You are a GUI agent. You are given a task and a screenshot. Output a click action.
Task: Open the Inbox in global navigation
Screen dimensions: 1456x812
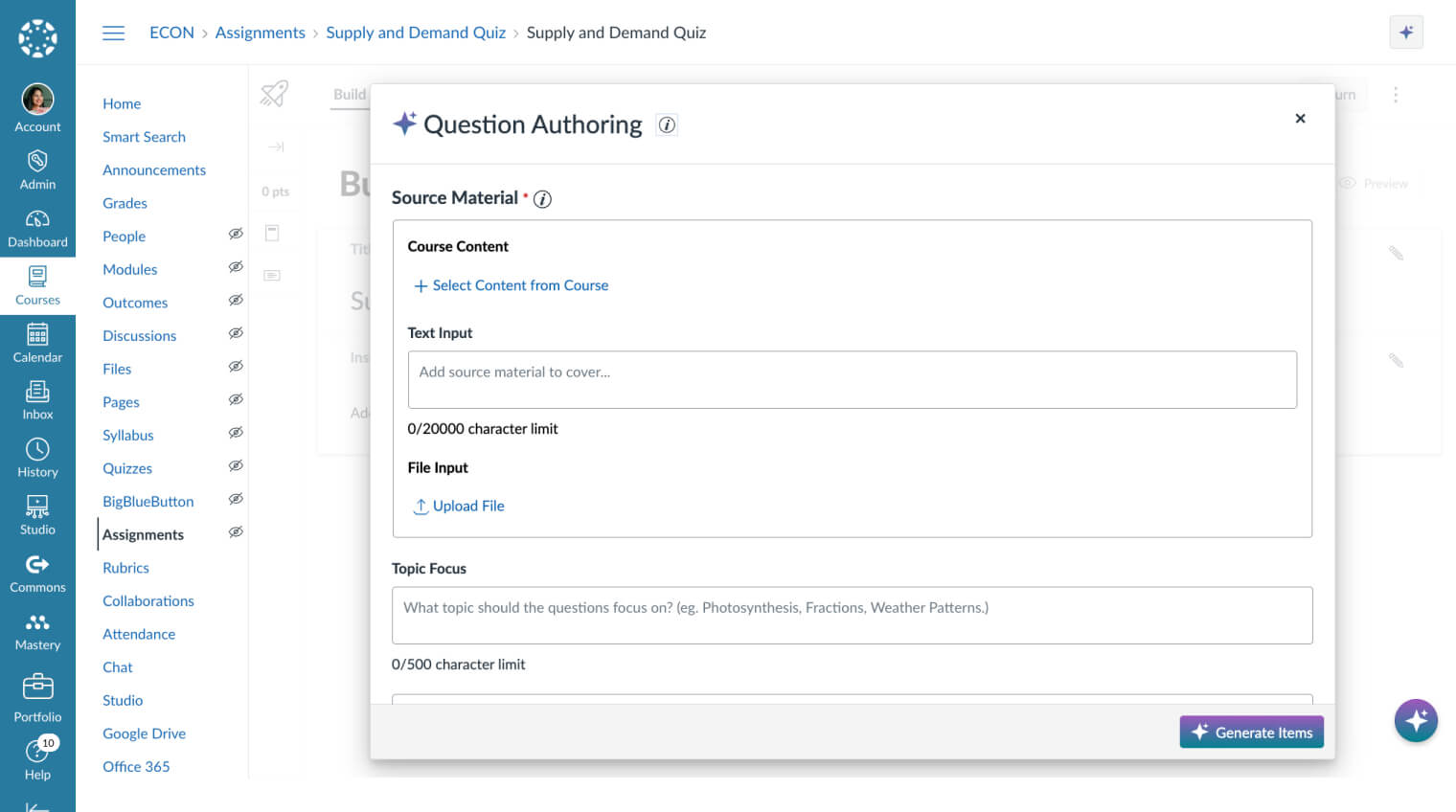37,401
